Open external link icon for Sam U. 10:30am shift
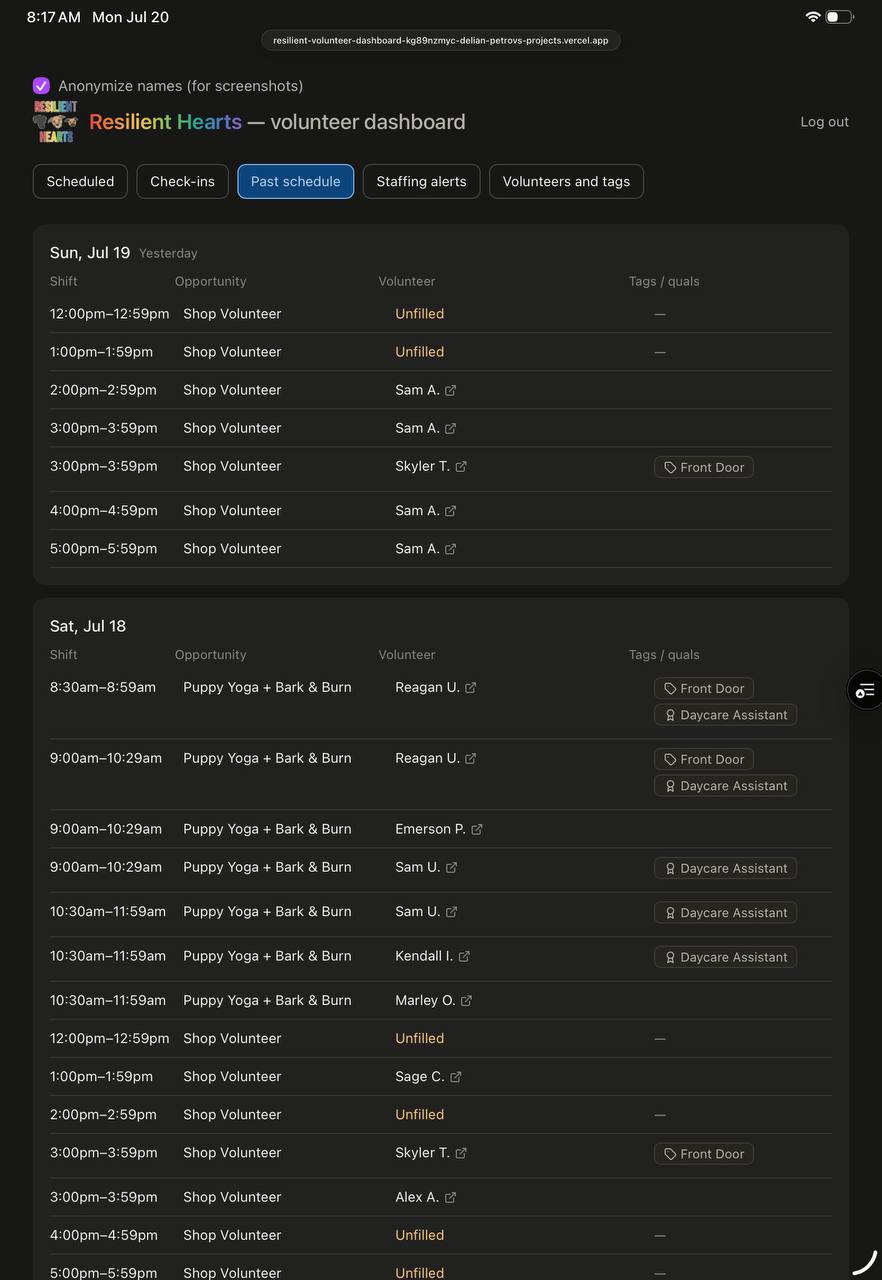The height and width of the screenshot is (1280, 882). [x=451, y=912]
